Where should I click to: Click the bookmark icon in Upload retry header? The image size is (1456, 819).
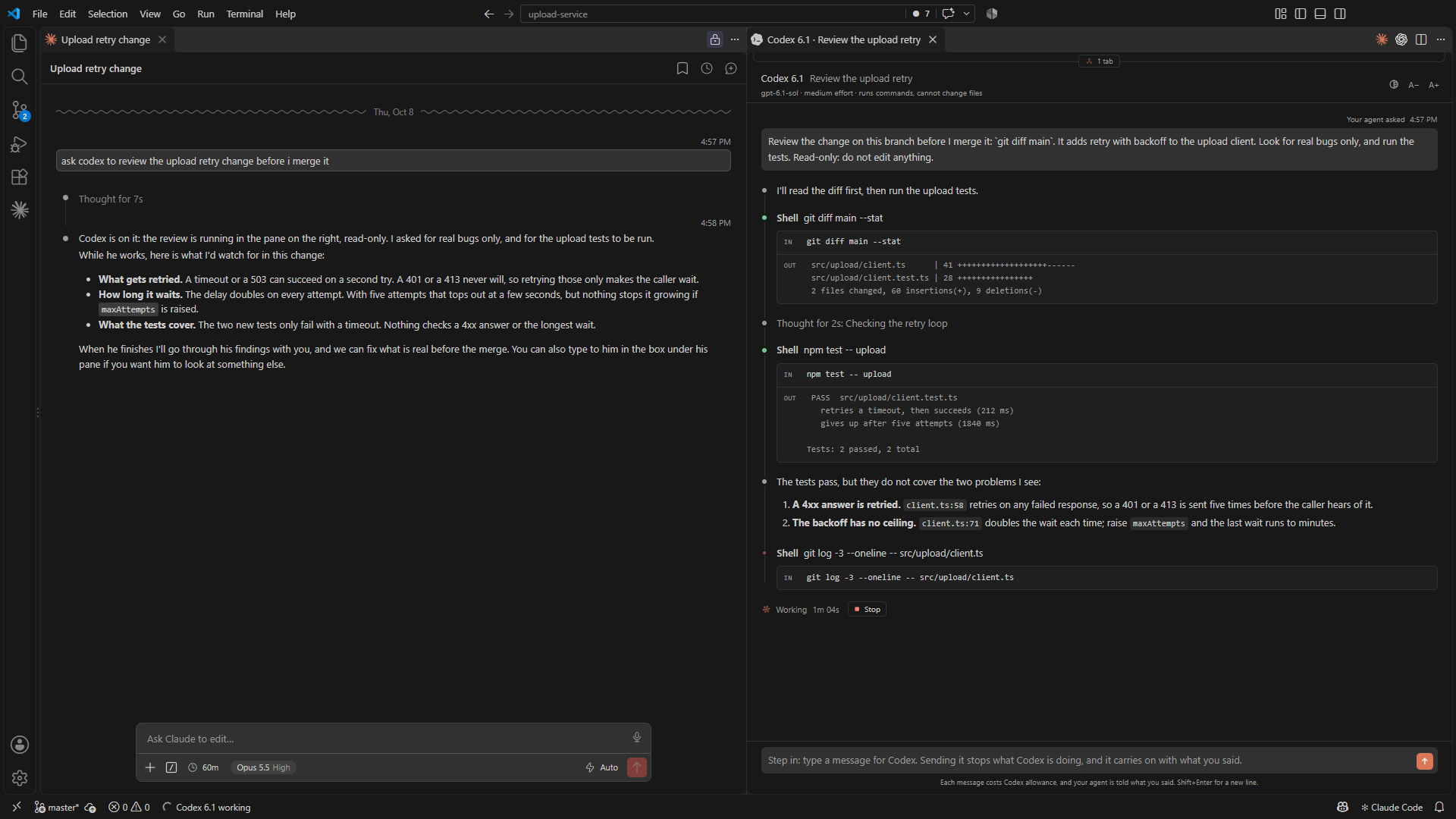pos(682,68)
